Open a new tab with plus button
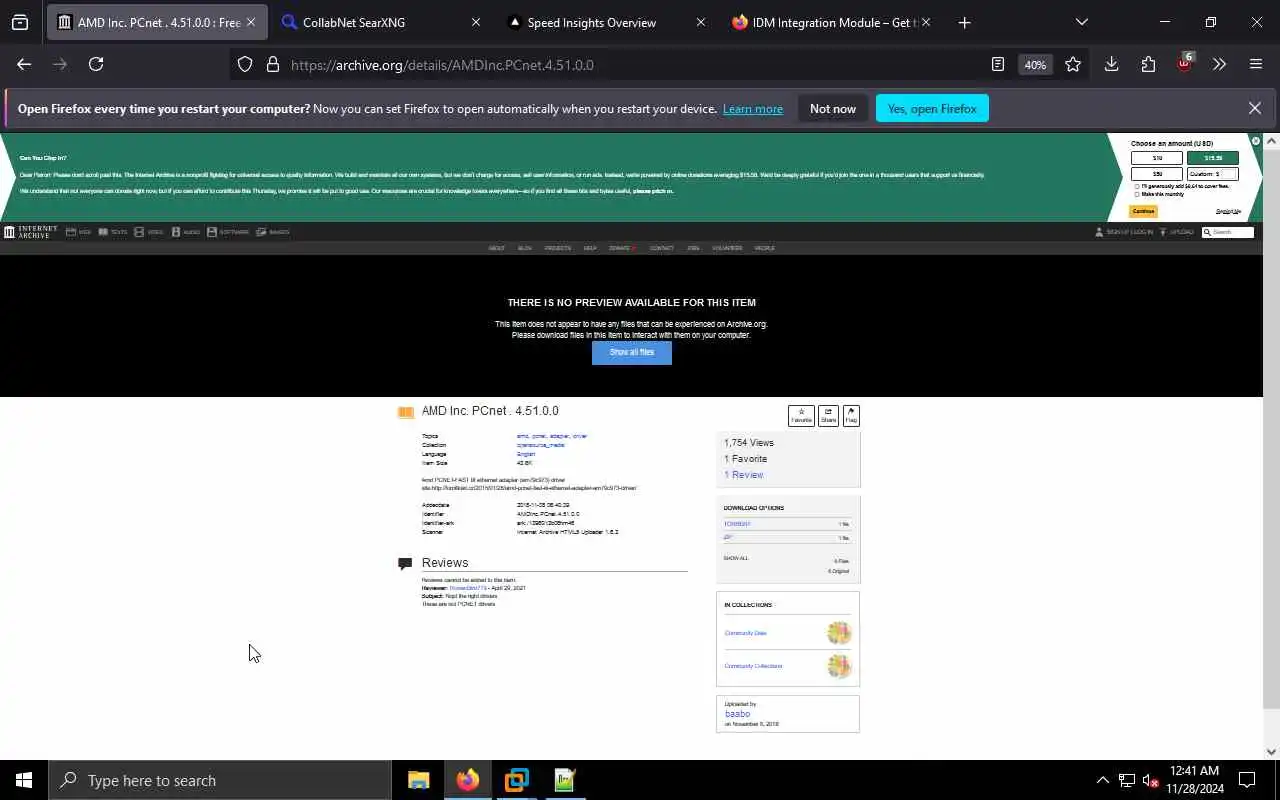1280x800 pixels. (x=964, y=22)
